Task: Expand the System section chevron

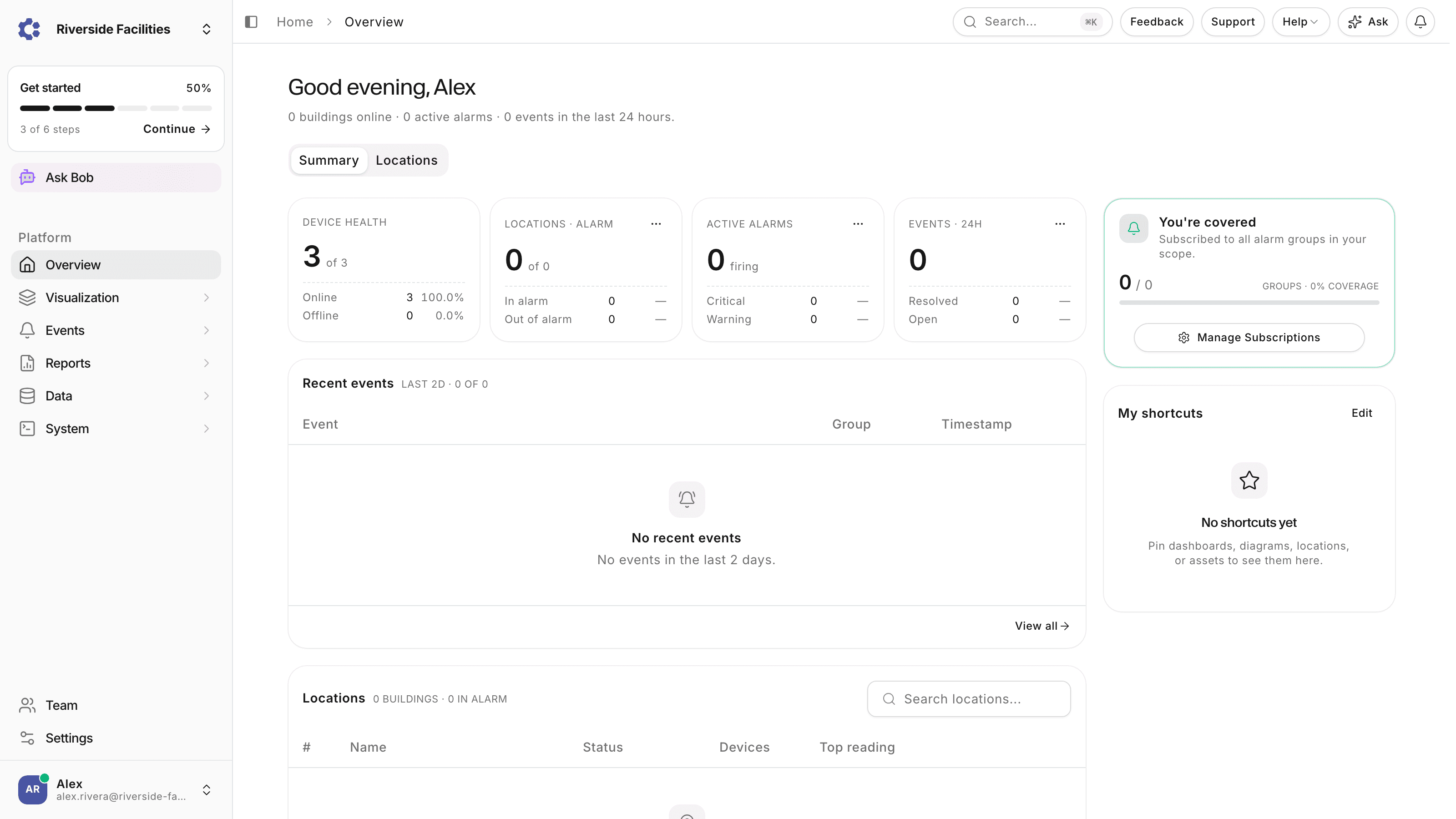Action: coord(206,429)
